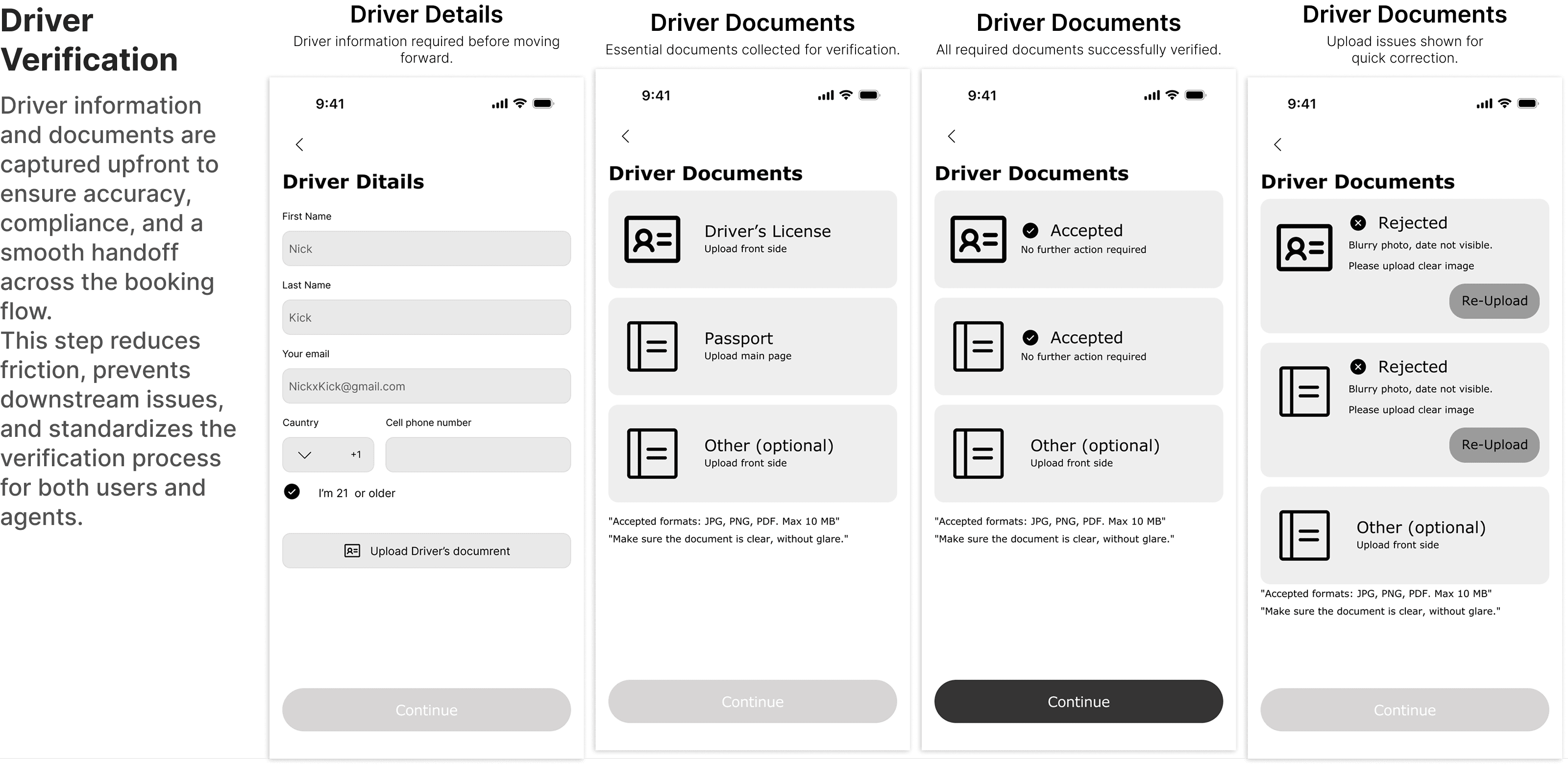Toggle the I'm 21 or older checkbox
The height and width of the screenshot is (765, 1568).
click(292, 492)
